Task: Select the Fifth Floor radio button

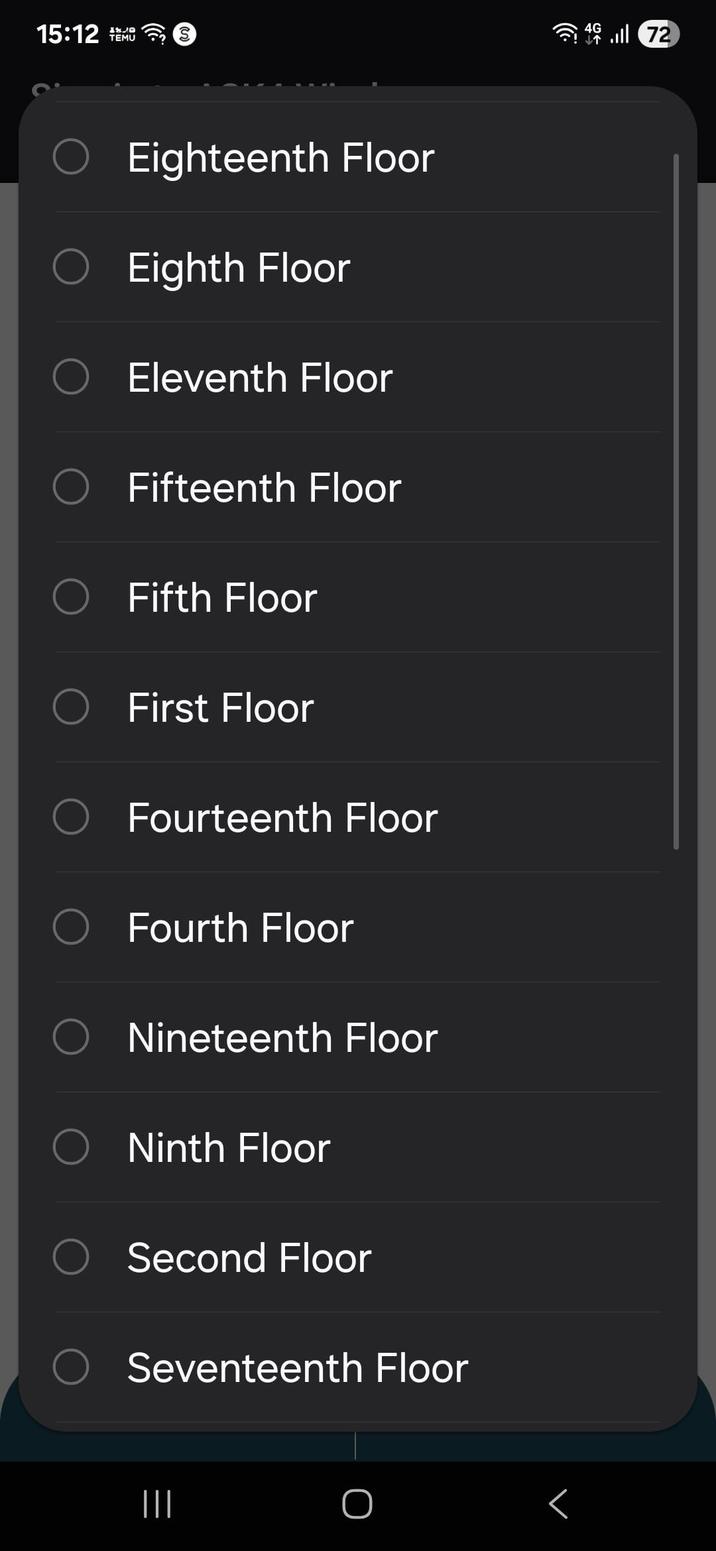Action: tap(70, 596)
